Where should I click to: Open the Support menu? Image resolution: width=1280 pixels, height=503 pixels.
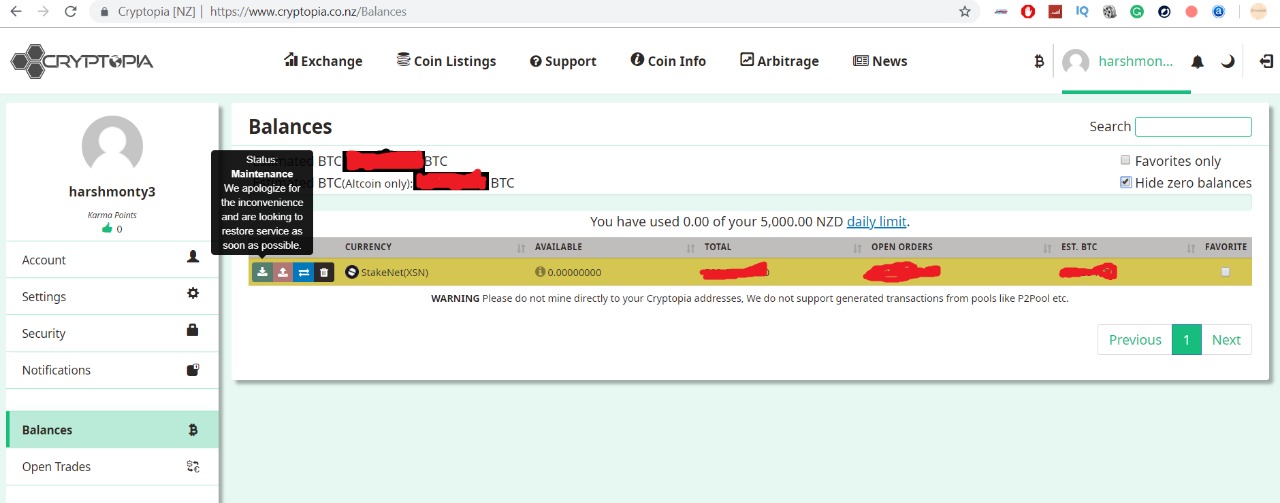[563, 61]
